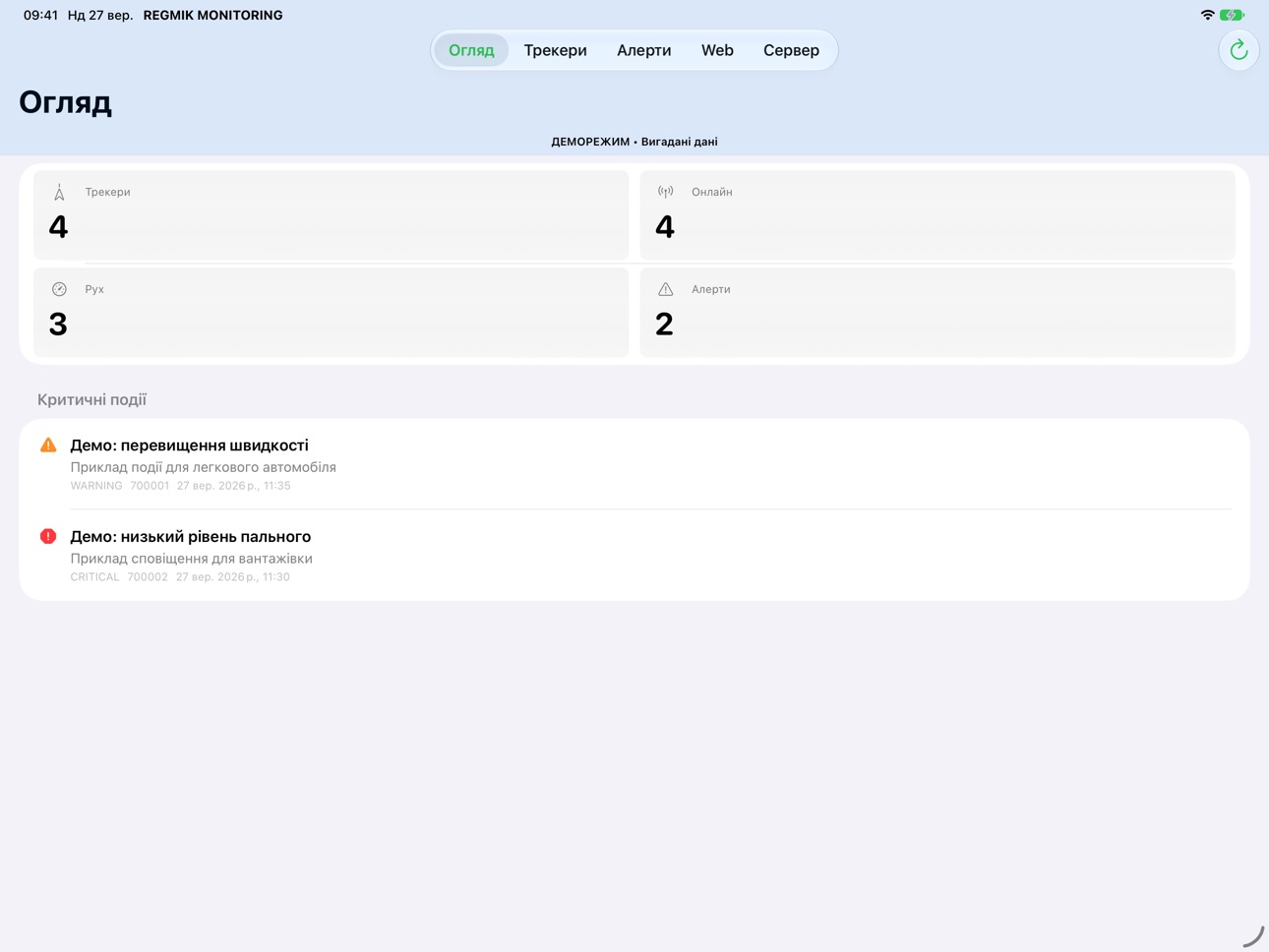Click the antenna signal icon beside Онлайн
1269x952 pixels.
coord(666,192)
